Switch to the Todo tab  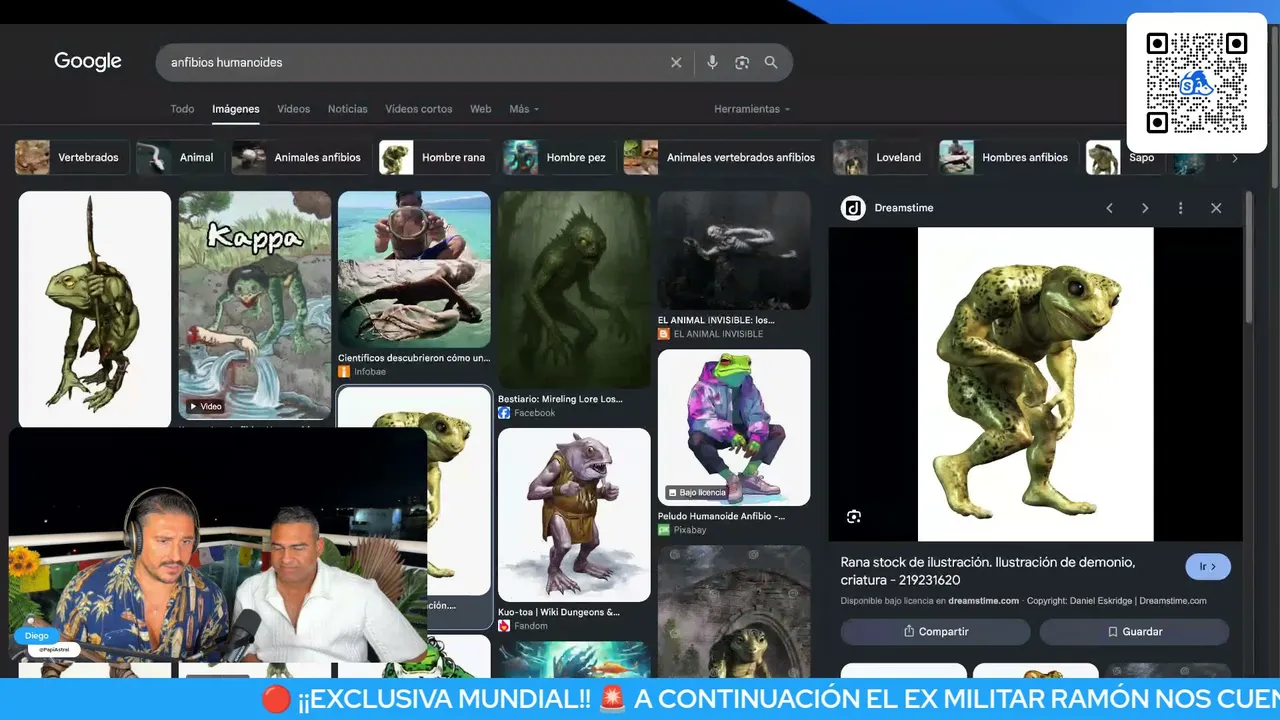tap(182, 109)
